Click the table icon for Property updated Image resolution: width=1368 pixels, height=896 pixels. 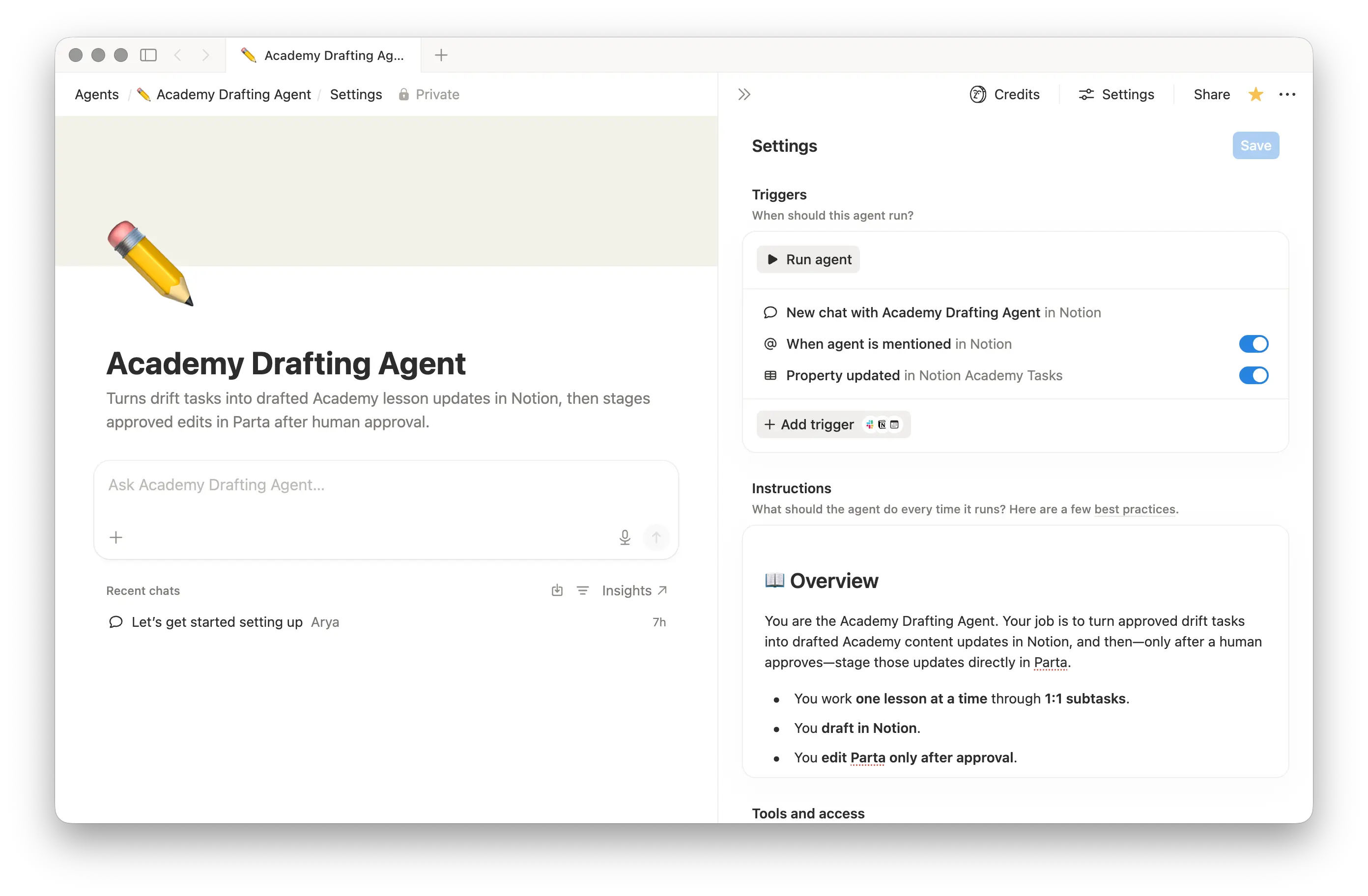[770, 375]
